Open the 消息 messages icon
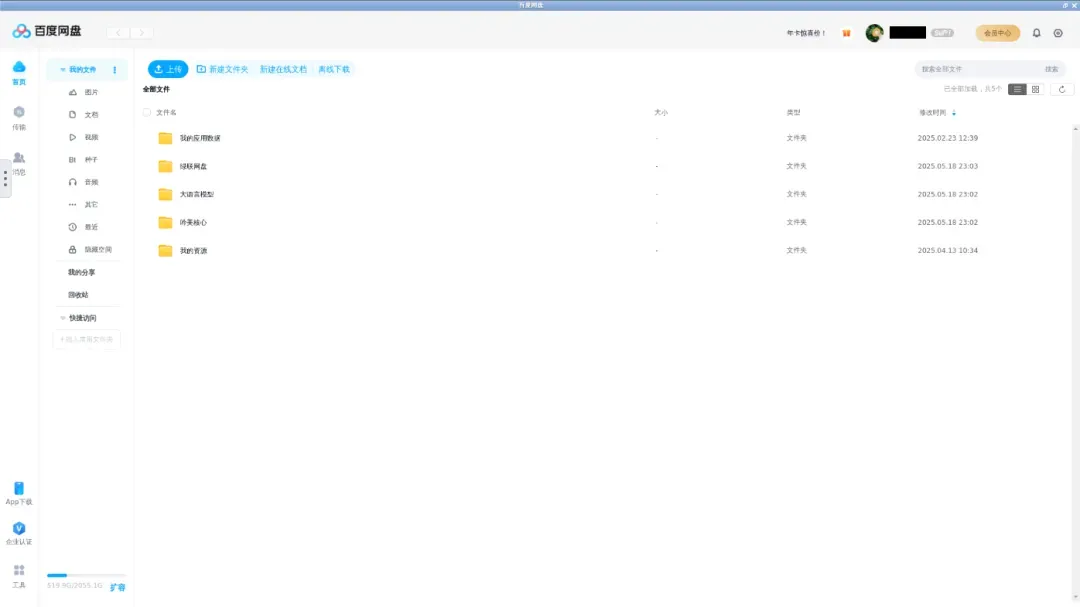This screenshot has height=607, width=1080. (x=19, y=158)
